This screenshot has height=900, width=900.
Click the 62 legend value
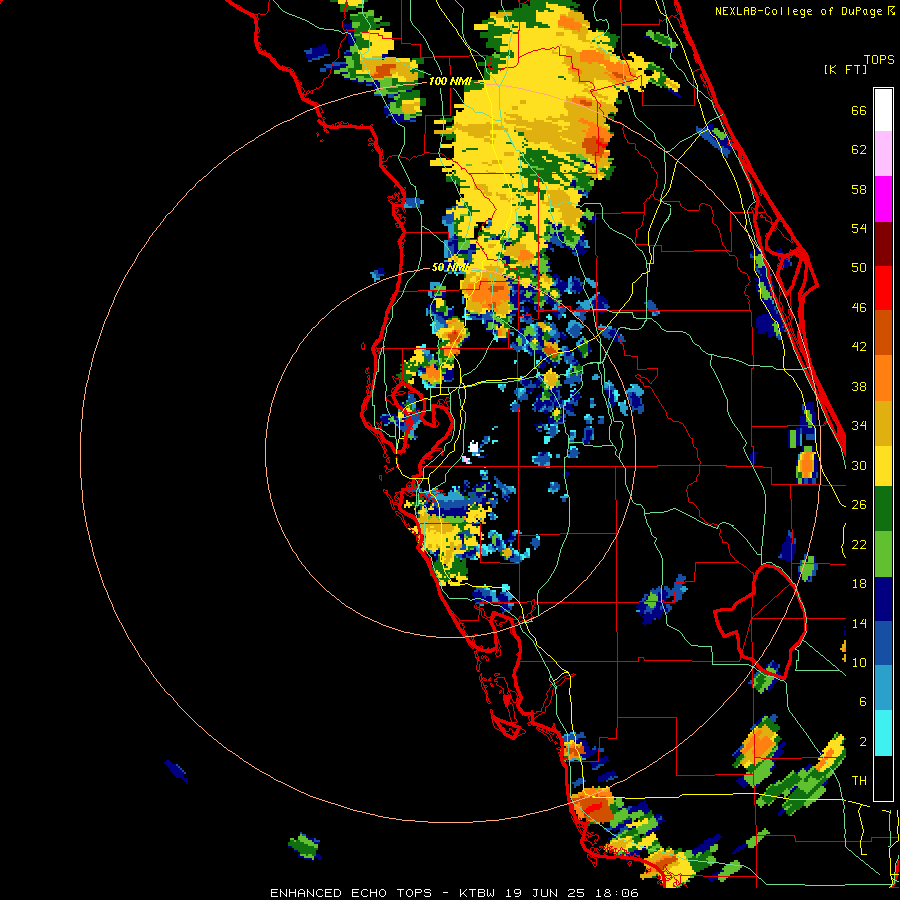click(x=859, y=150)
